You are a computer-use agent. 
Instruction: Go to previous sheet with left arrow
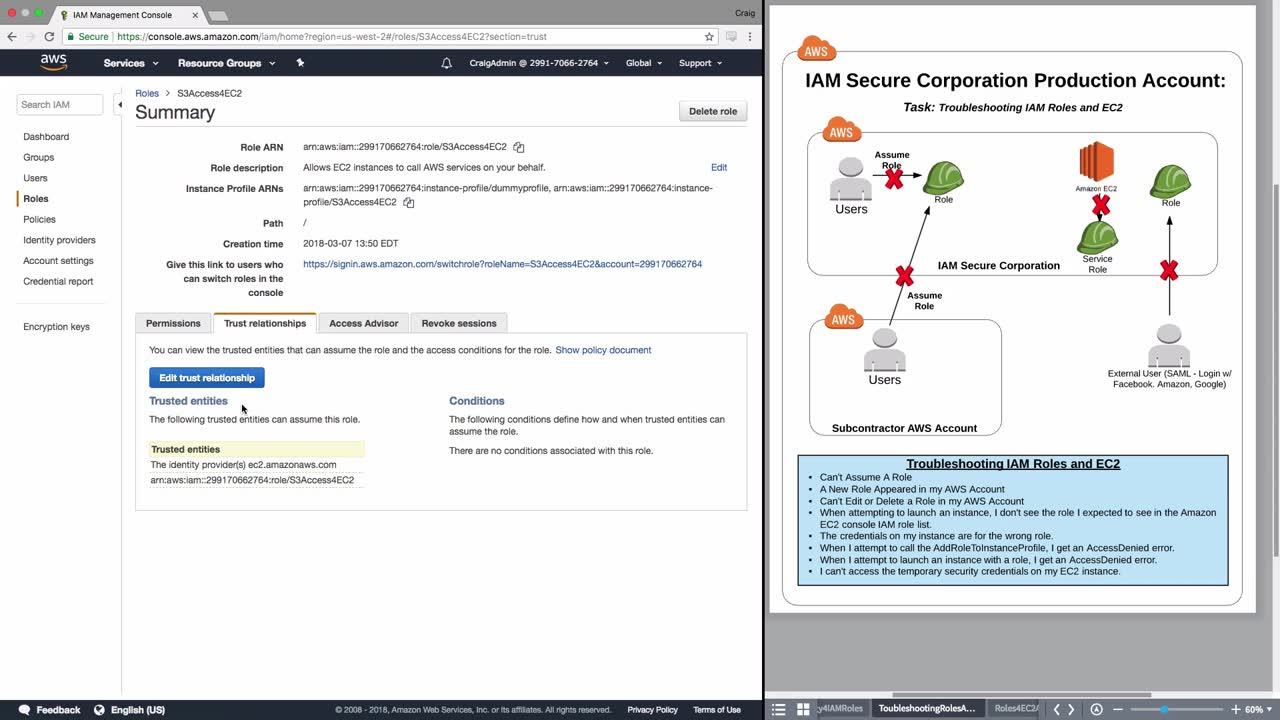click(x=1056, y=709)
